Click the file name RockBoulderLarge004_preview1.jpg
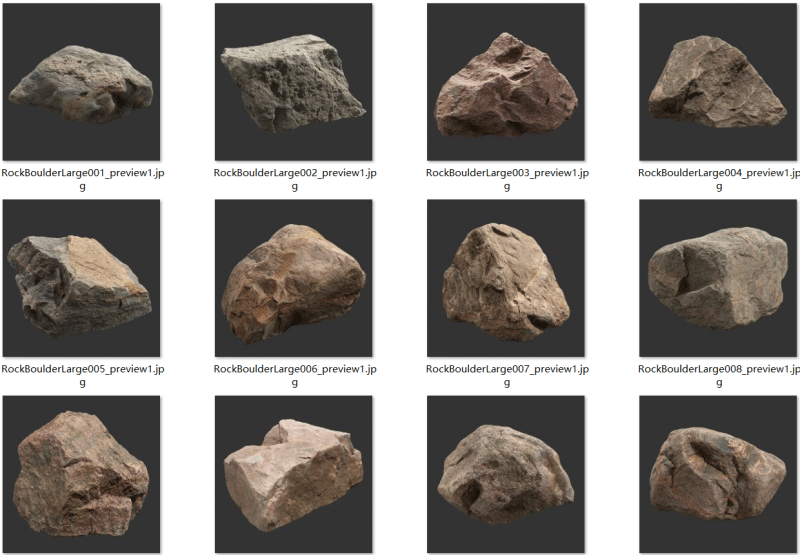800x555 pixels. [x=719, y=180]
